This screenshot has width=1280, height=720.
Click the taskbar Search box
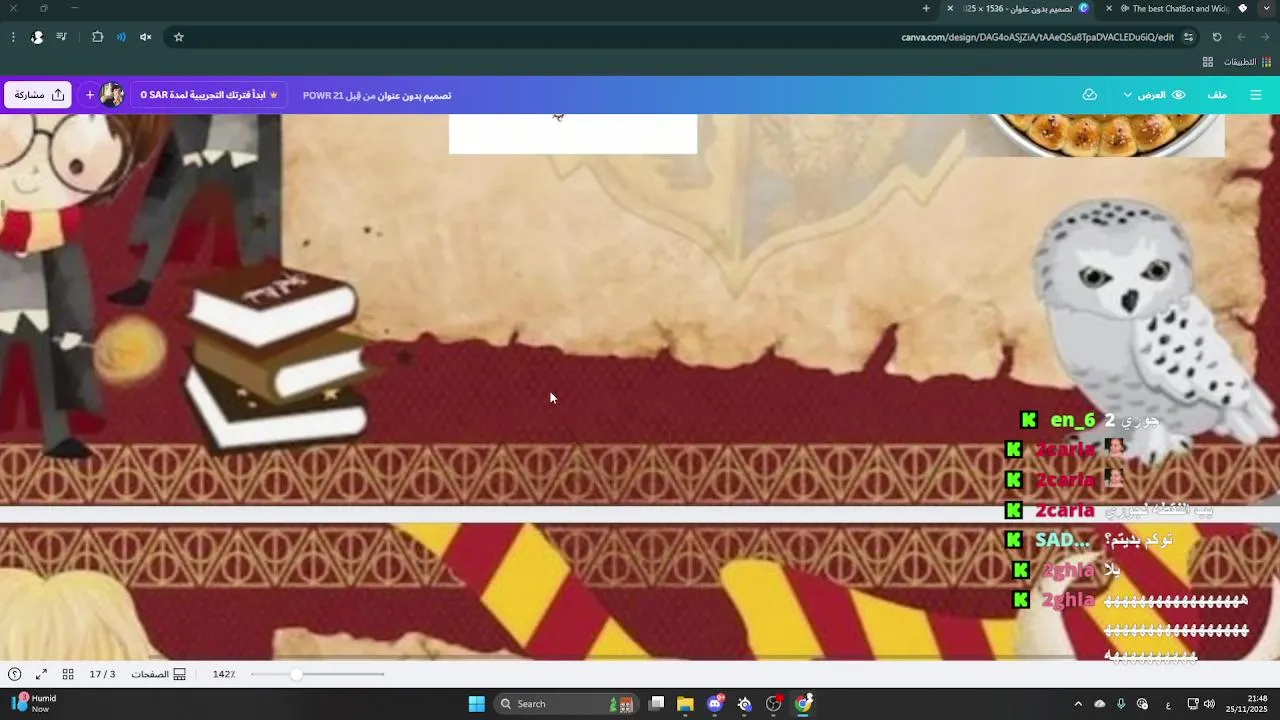tap(567, 704)
